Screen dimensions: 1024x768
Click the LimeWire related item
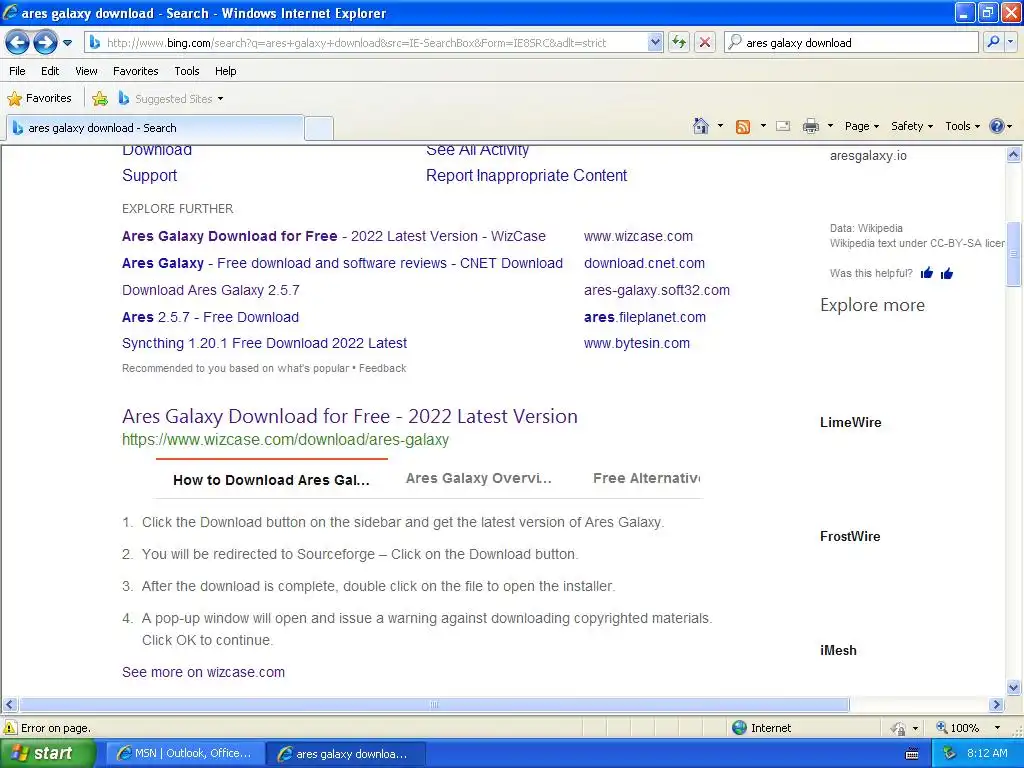click(x=850, y=423)
